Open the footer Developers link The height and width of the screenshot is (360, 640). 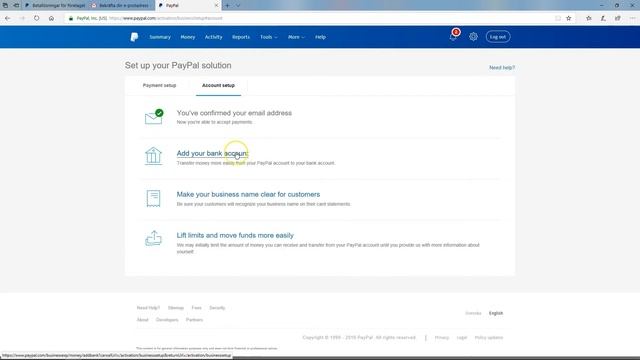[167, 320]
